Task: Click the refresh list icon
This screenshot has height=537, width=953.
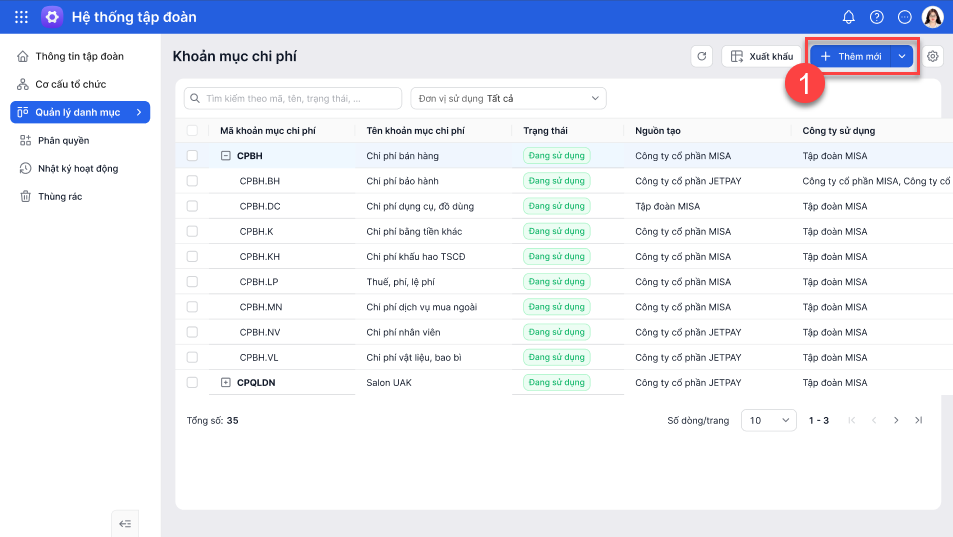Action: click(702, 57)
